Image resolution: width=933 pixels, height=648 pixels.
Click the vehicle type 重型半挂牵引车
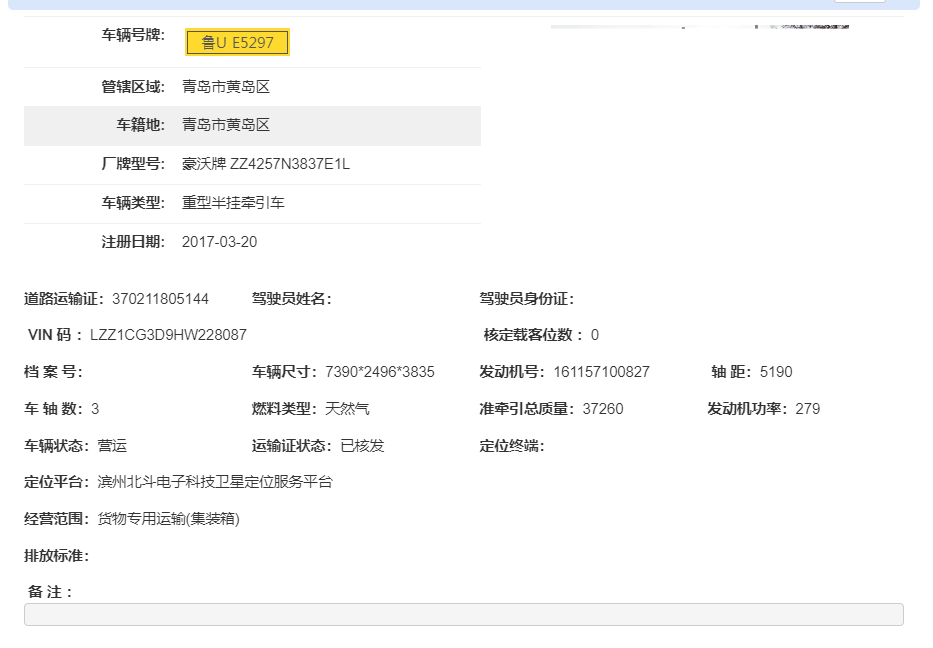point(233,203)
